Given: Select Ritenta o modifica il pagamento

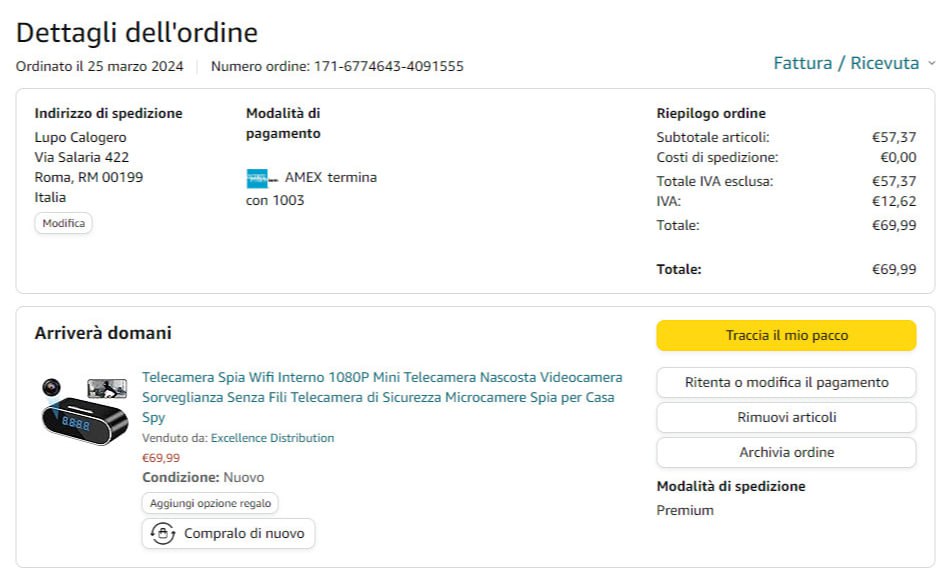Looking at the screenshot, I should (786, 382).
